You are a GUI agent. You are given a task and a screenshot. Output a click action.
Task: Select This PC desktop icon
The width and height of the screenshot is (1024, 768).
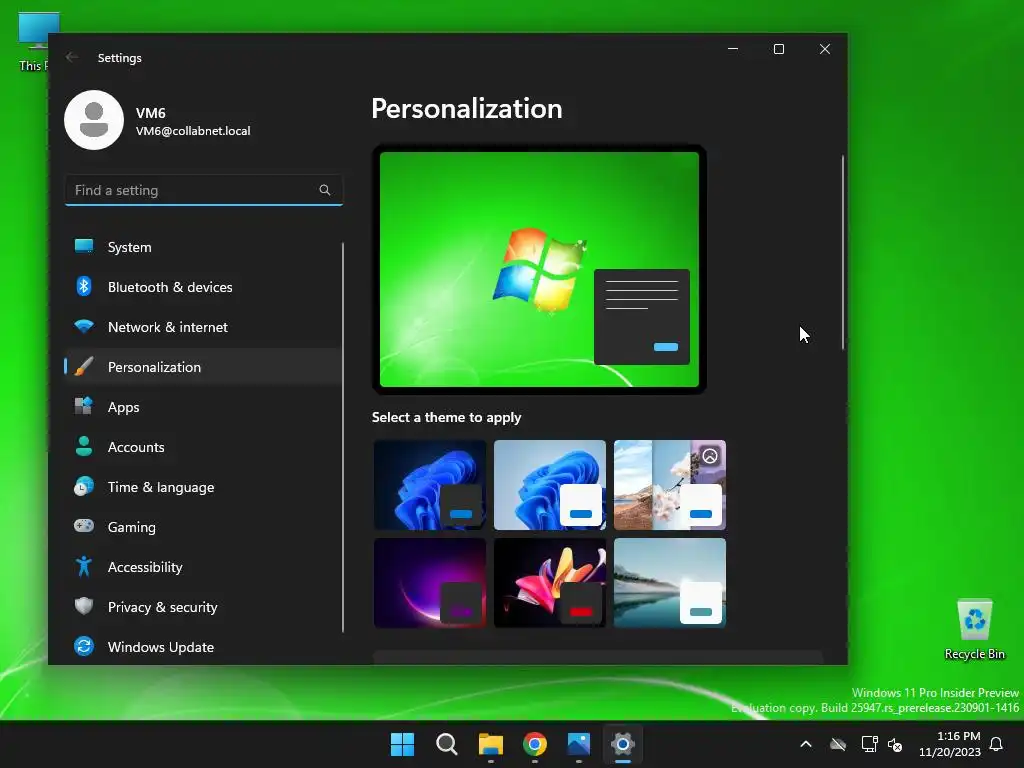click(x=34, y=40)
